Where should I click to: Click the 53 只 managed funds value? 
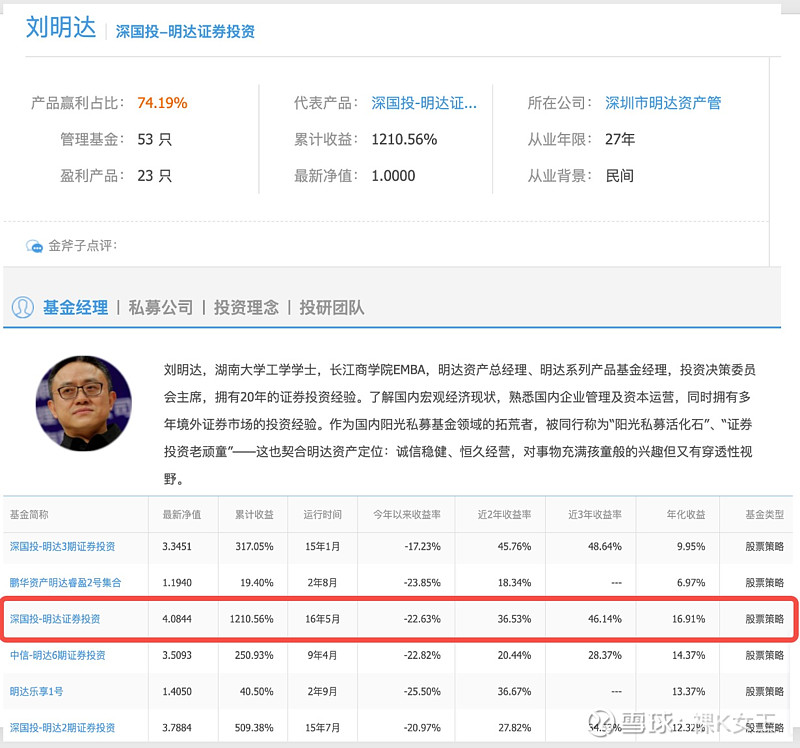(155, 139)
